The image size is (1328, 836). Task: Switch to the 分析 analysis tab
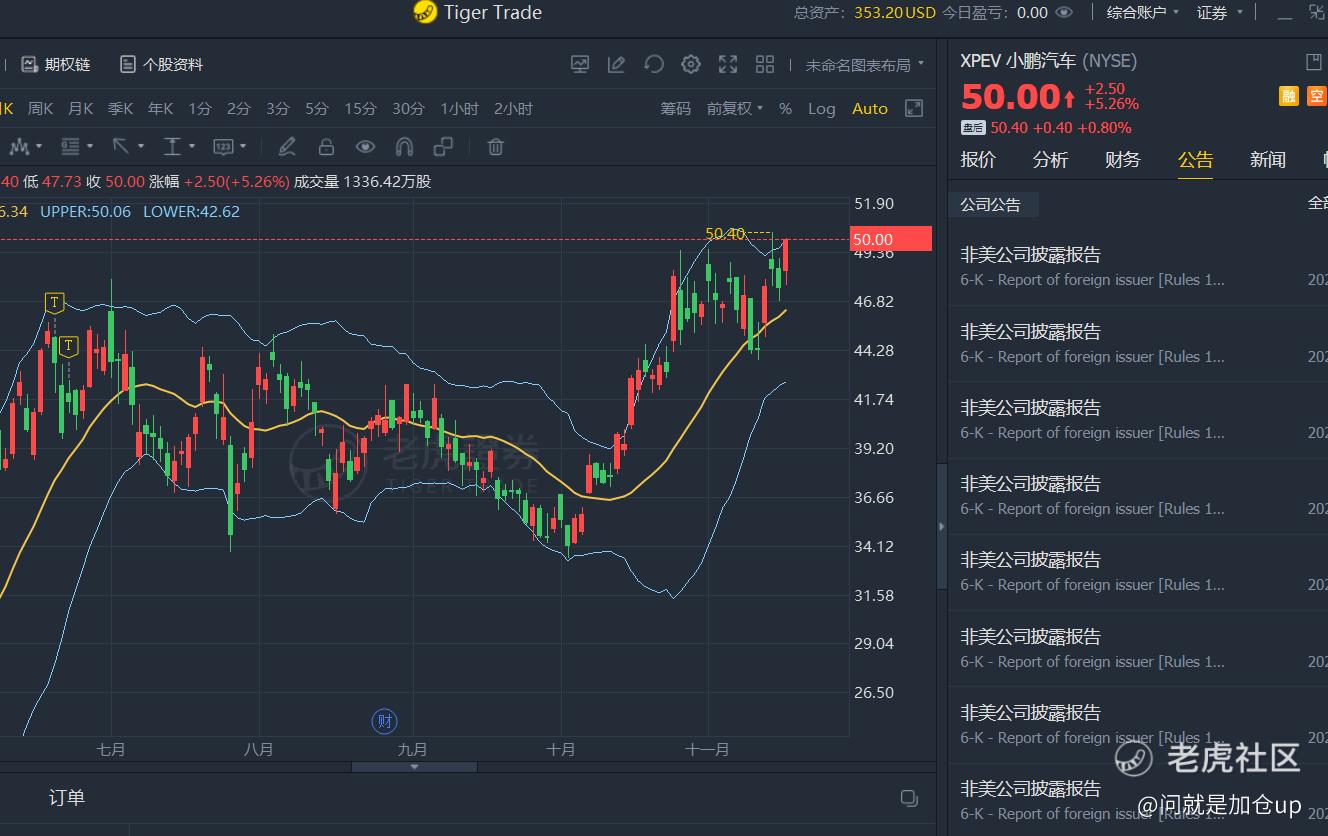(1050, 160)
